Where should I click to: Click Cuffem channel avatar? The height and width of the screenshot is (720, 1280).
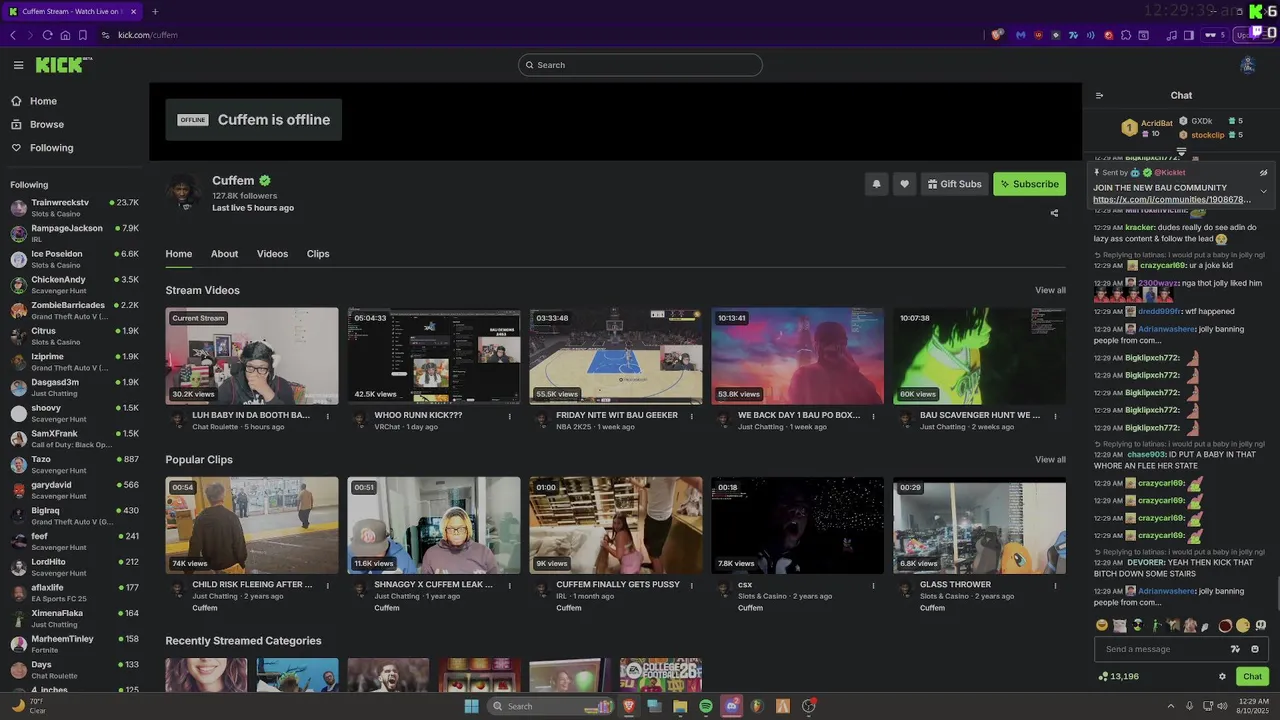(184, 190)
